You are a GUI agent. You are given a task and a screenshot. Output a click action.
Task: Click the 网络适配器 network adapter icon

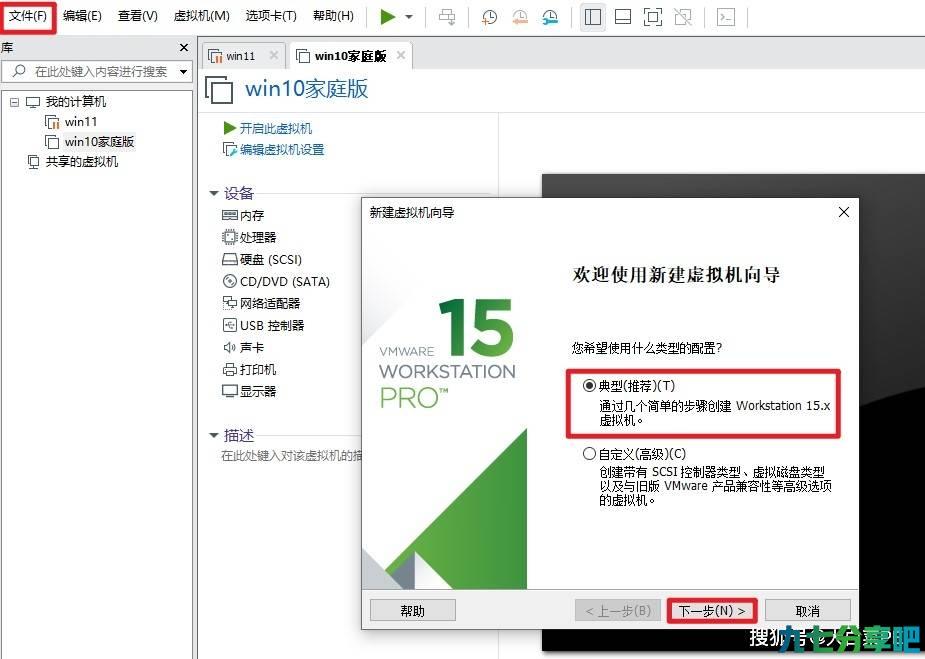click(x=229, y=303)
